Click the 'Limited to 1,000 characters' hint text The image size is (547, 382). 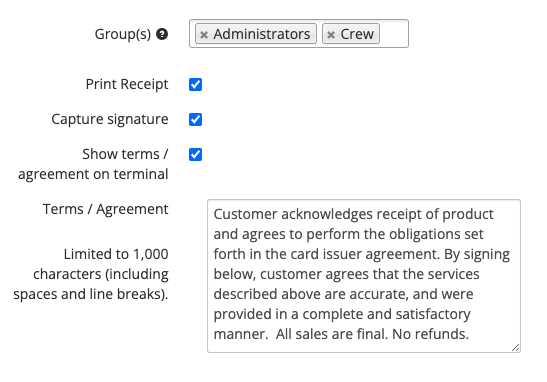click(91, 274)
